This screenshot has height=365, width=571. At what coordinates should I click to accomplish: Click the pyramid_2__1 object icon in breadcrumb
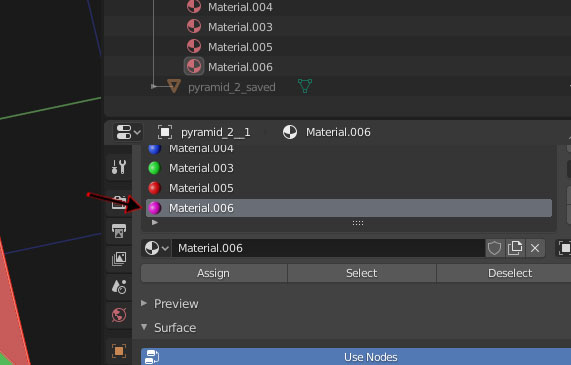pos(165,132)
